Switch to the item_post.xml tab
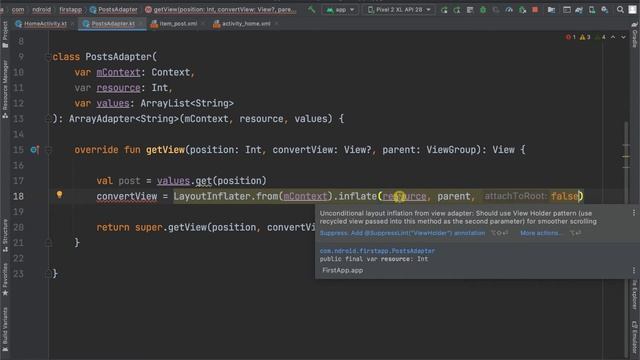Screen dimensions: 640x360 tap(178, 24)
